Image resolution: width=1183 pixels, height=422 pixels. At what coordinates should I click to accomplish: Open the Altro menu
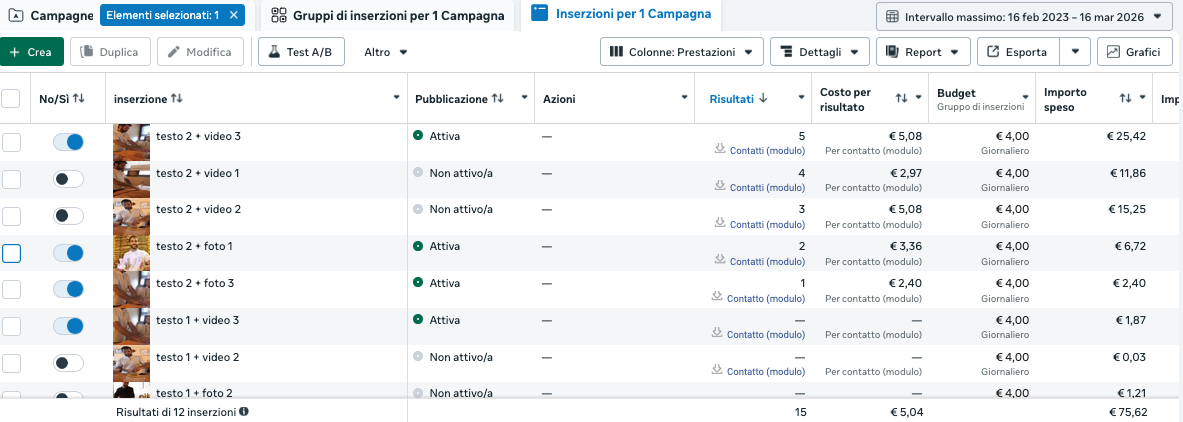[x=385, y=52]
